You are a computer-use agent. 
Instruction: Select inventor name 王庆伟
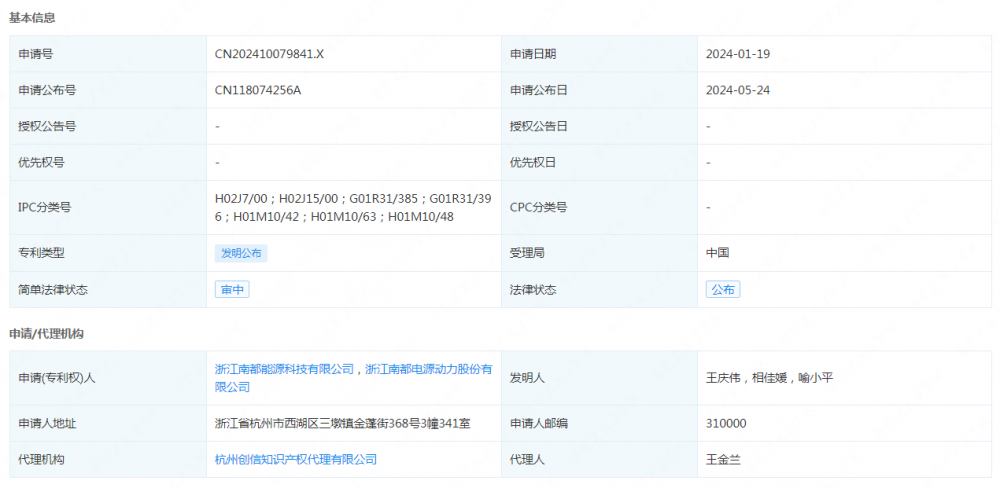pyautogui.click(x=724, y=378)
